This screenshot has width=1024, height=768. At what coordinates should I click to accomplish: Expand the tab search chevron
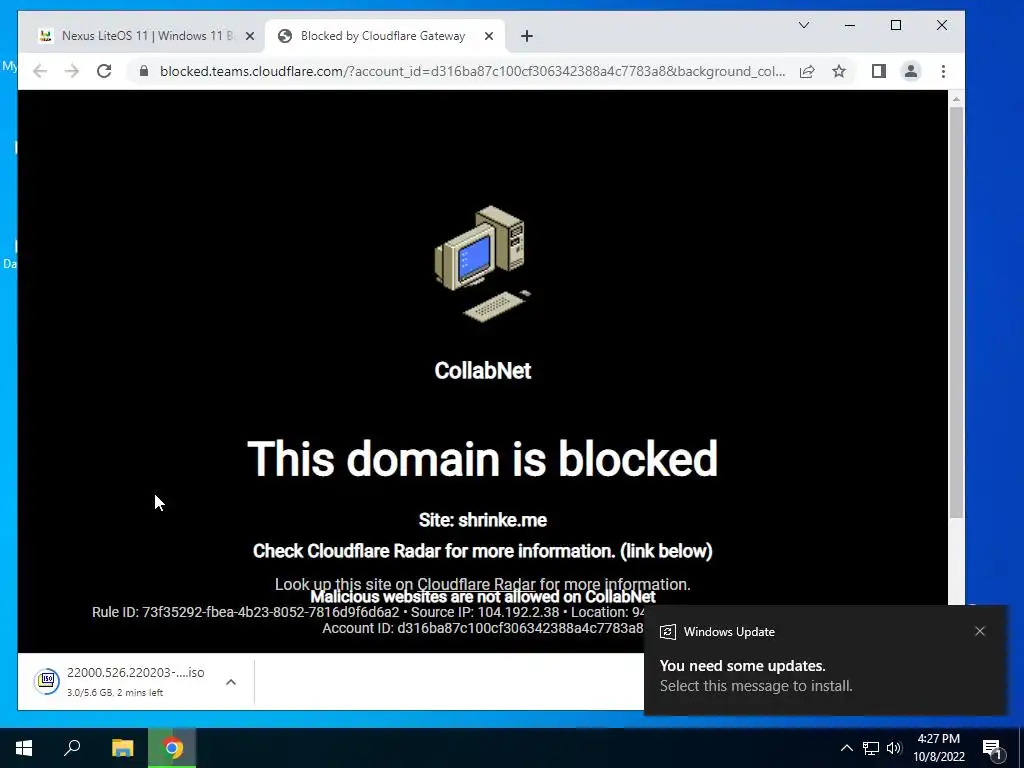[x=804, y=25]
